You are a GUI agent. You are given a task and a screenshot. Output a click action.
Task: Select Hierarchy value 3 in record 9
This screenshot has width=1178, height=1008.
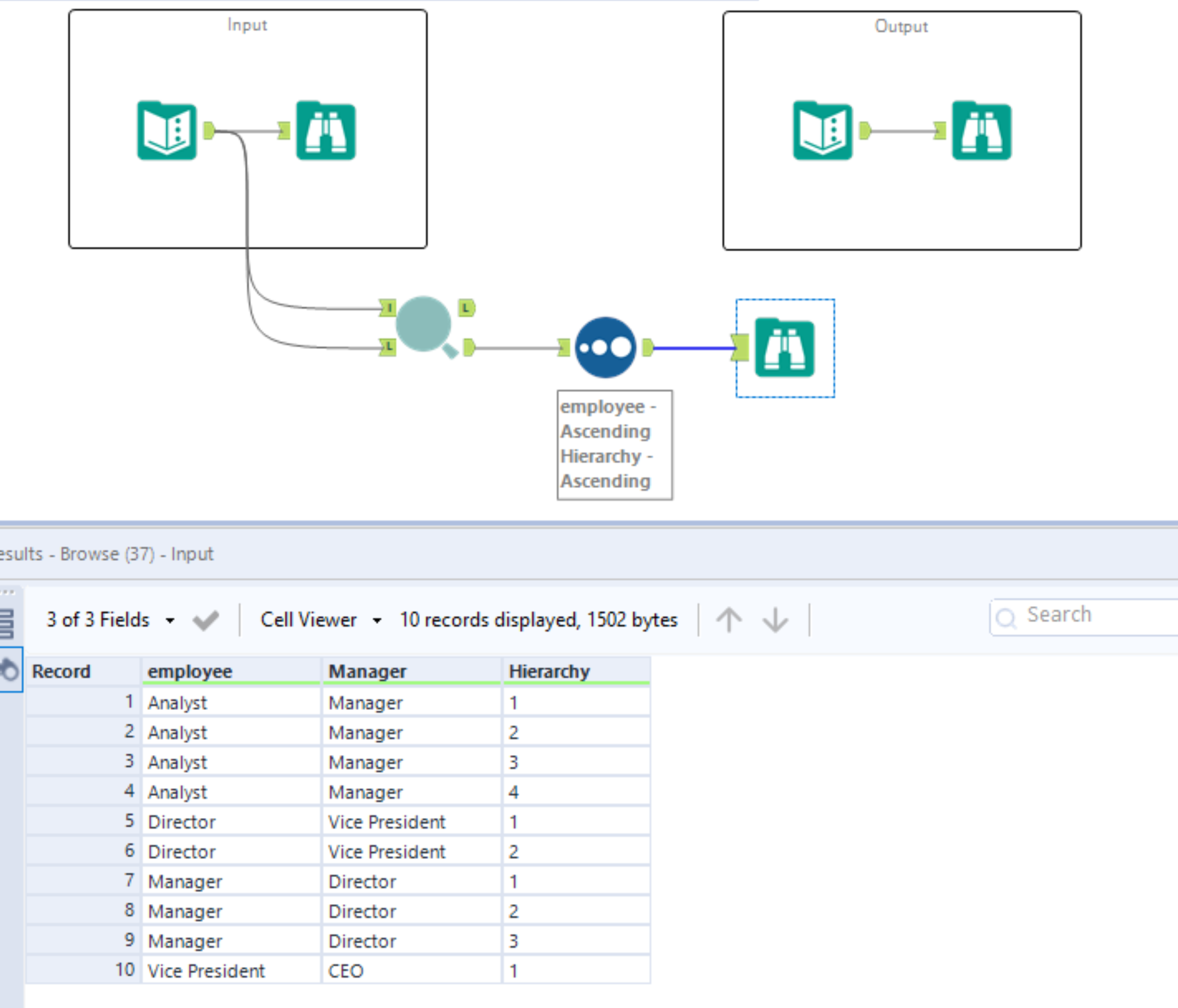coord(576,941)
